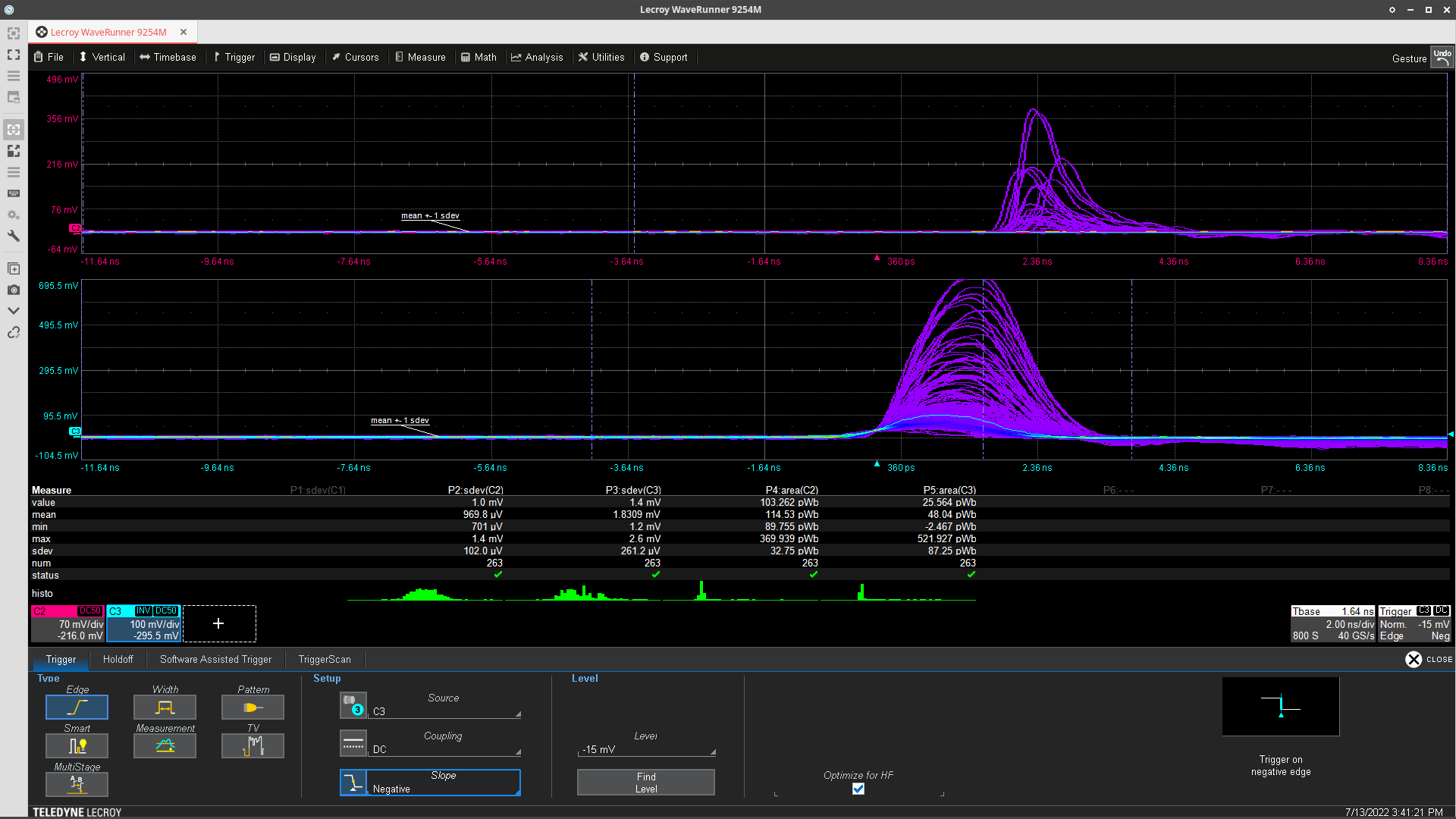The height and width of the screenshot is (819, 1456).
Task: Select the Pattern trigger type icon
Action: [253, 707]
